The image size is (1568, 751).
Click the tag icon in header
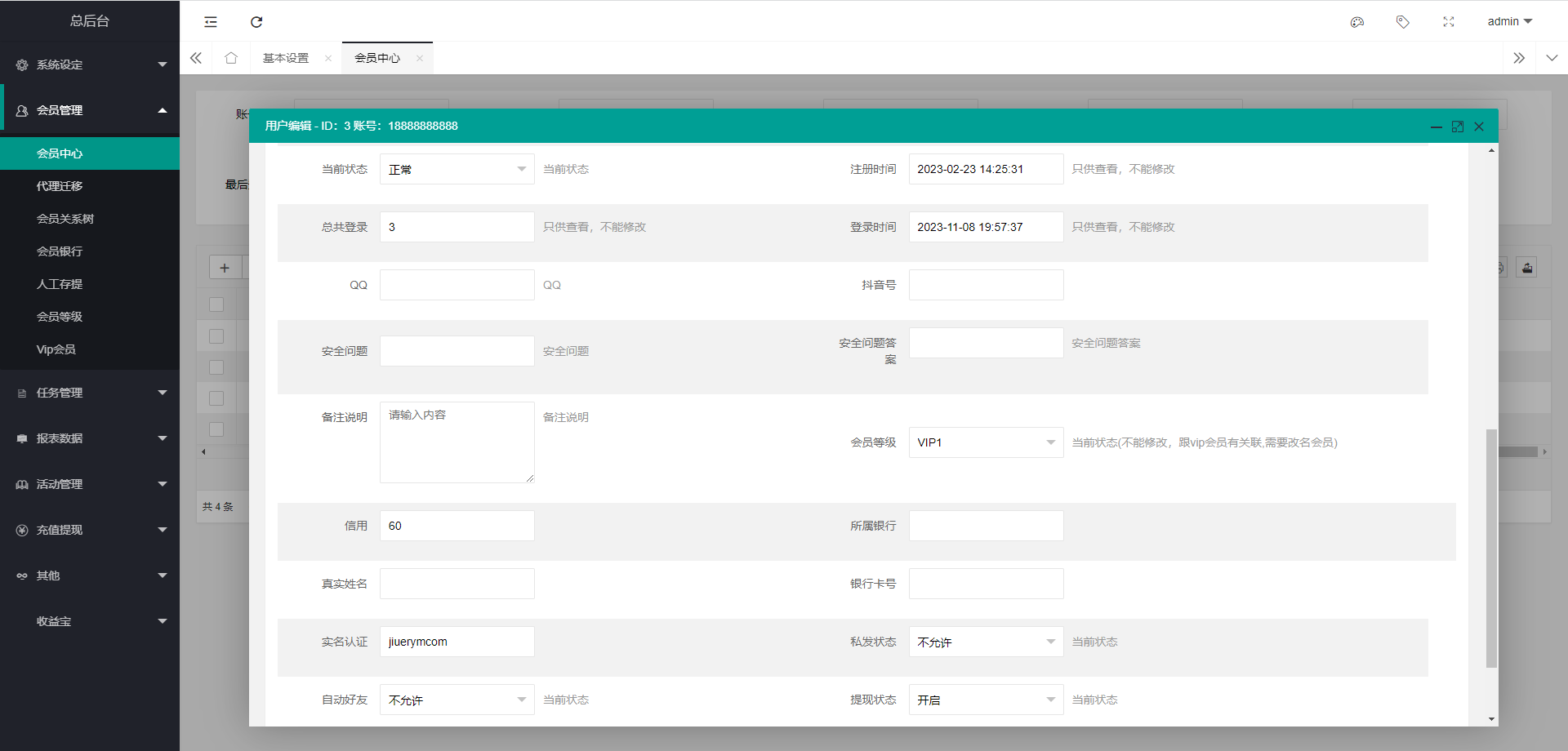(1403, 22)
